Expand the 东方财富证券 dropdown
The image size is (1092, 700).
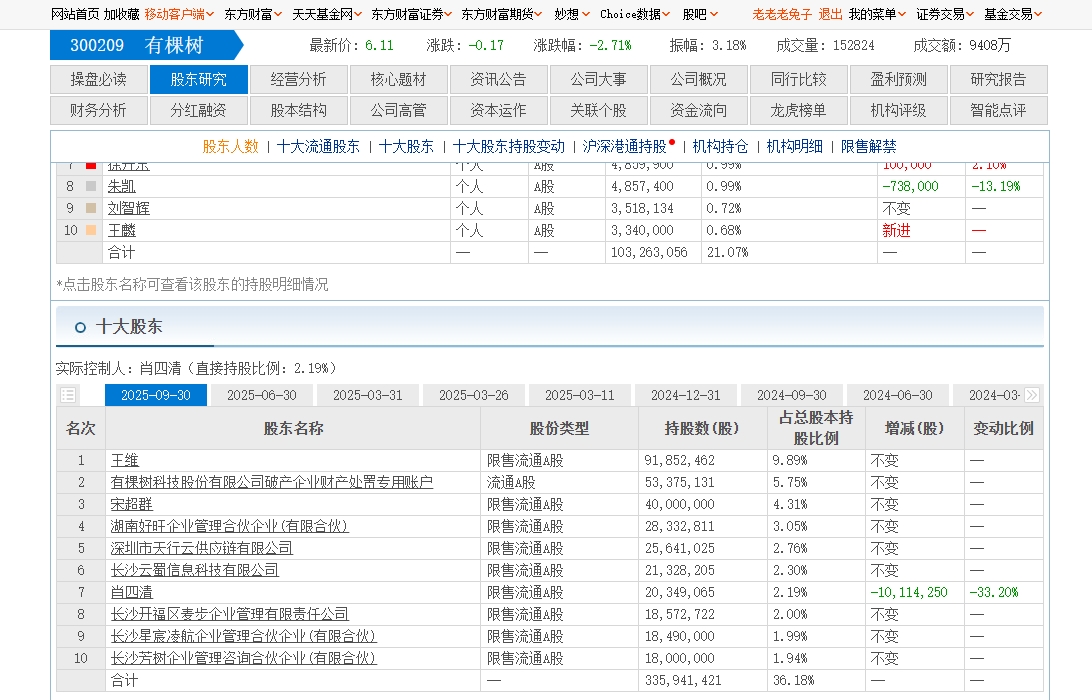point(412,14)
